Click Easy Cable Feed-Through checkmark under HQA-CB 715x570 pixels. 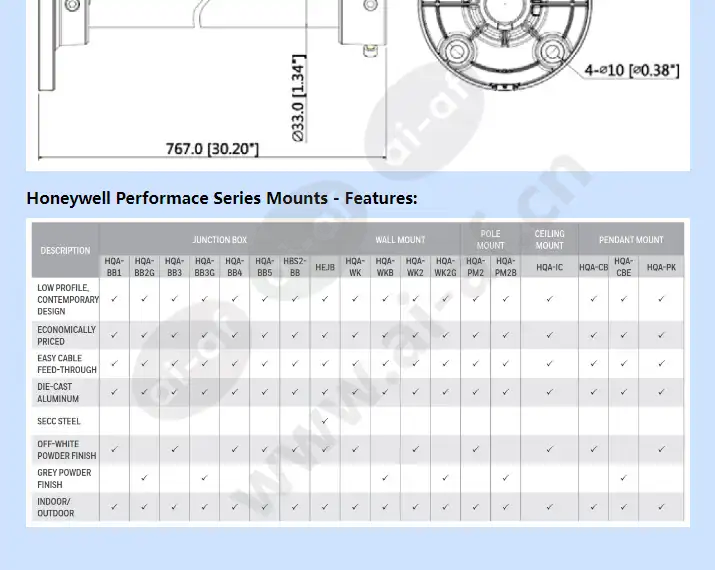pyautogui.click(x=593, y=363)
